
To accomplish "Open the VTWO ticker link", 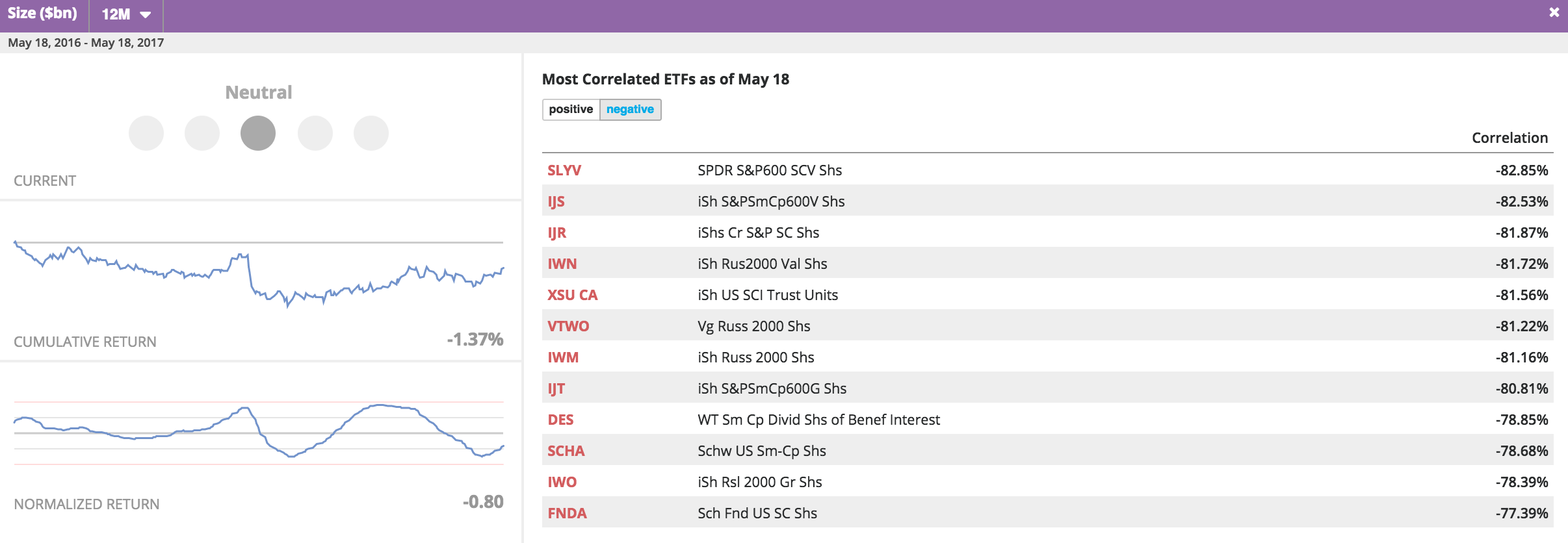I will (x=568, y=326).
